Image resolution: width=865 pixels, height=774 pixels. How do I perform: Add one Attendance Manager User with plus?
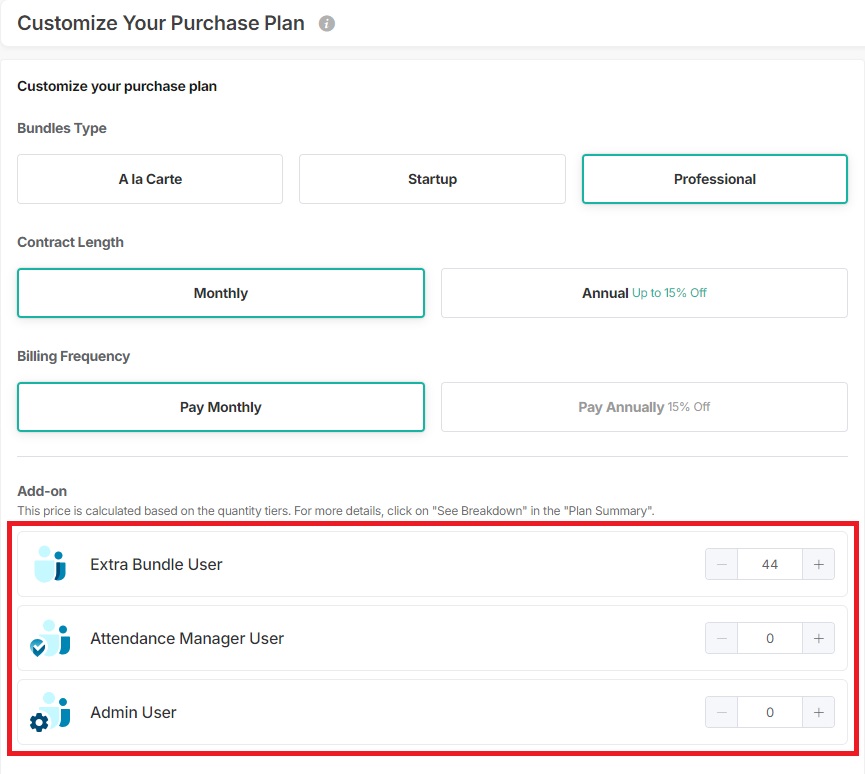(818, 638)
